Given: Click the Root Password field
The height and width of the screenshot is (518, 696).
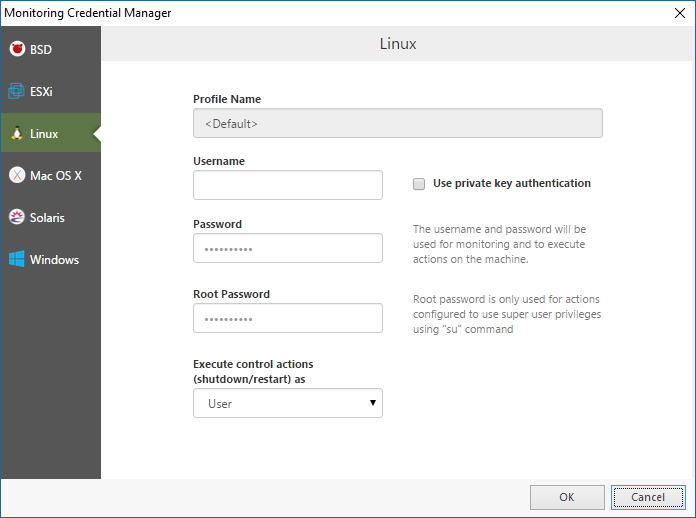Looking at the screenshot, I should (x=288, y=318).
